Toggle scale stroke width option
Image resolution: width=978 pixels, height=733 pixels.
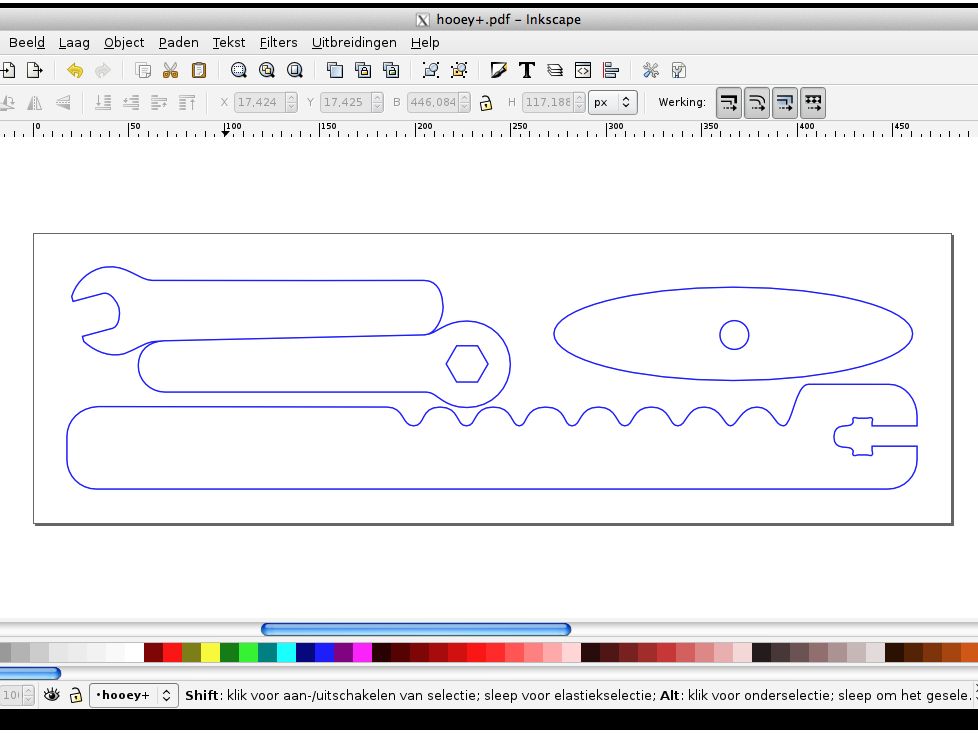(729, 103)
